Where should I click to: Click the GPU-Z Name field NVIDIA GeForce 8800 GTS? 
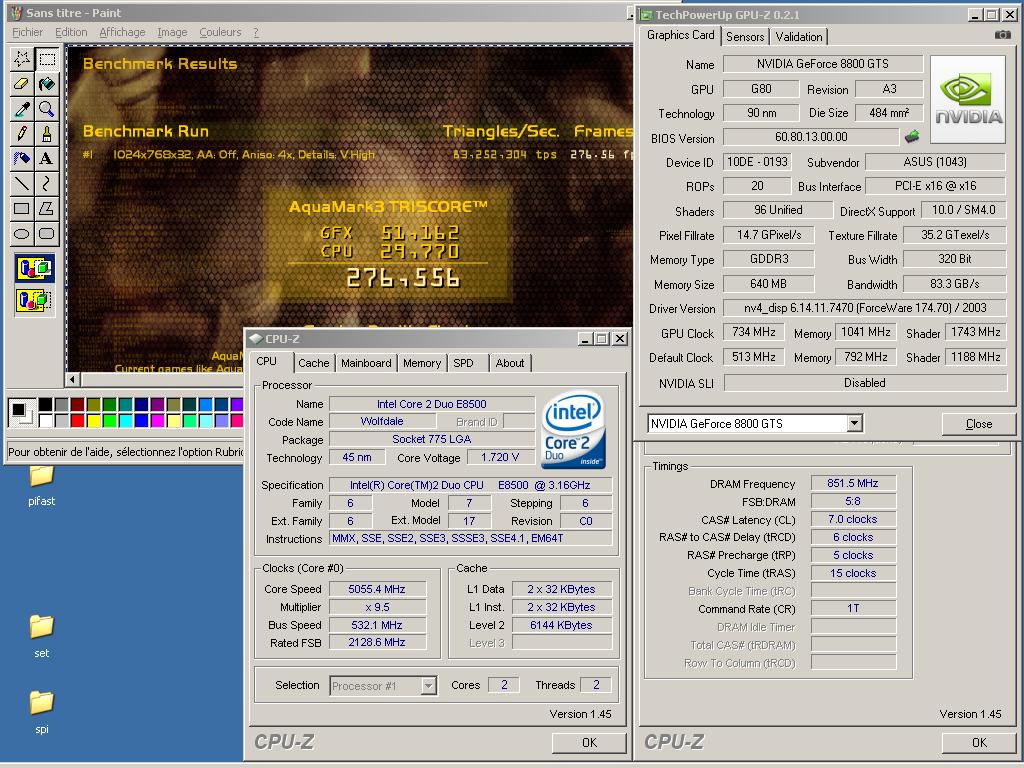pos(823,64)
